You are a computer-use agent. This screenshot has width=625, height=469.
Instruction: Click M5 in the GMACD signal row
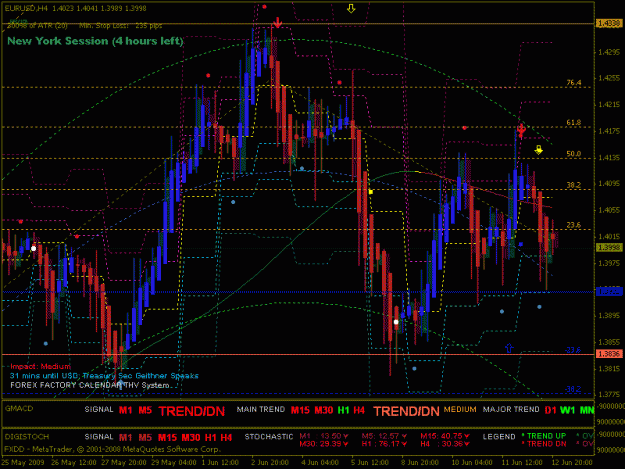[145, 410]
